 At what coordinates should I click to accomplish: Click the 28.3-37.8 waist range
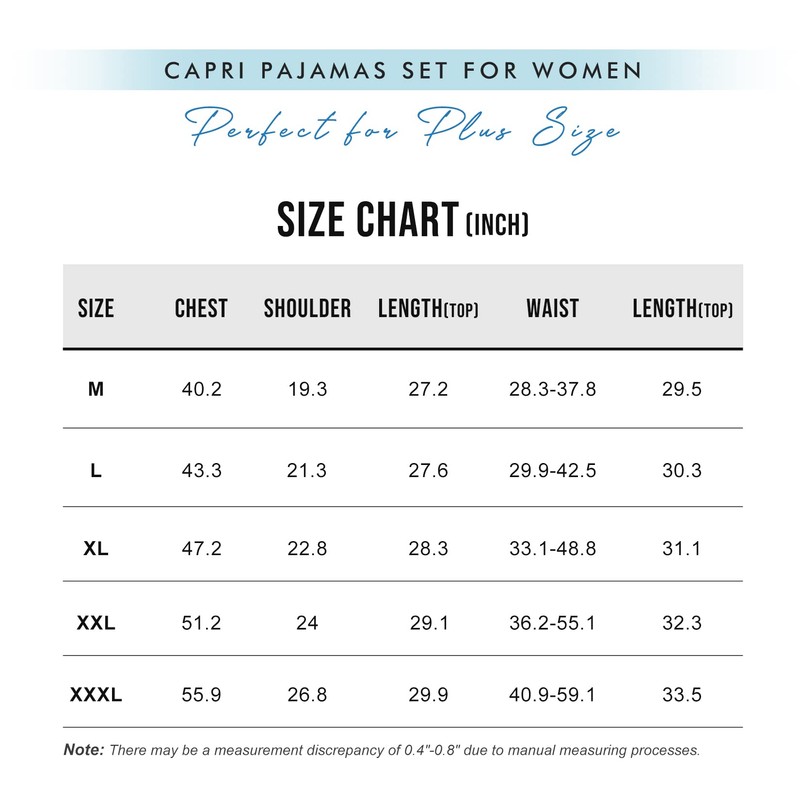point(552,389)
